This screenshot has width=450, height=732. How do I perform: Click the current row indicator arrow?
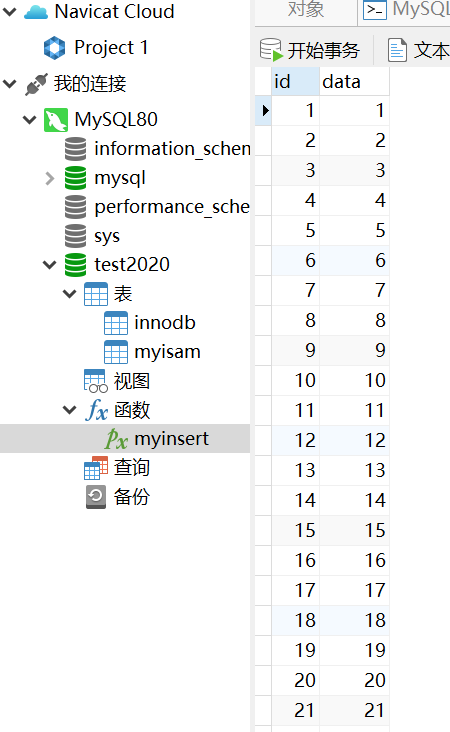(265, 111)
